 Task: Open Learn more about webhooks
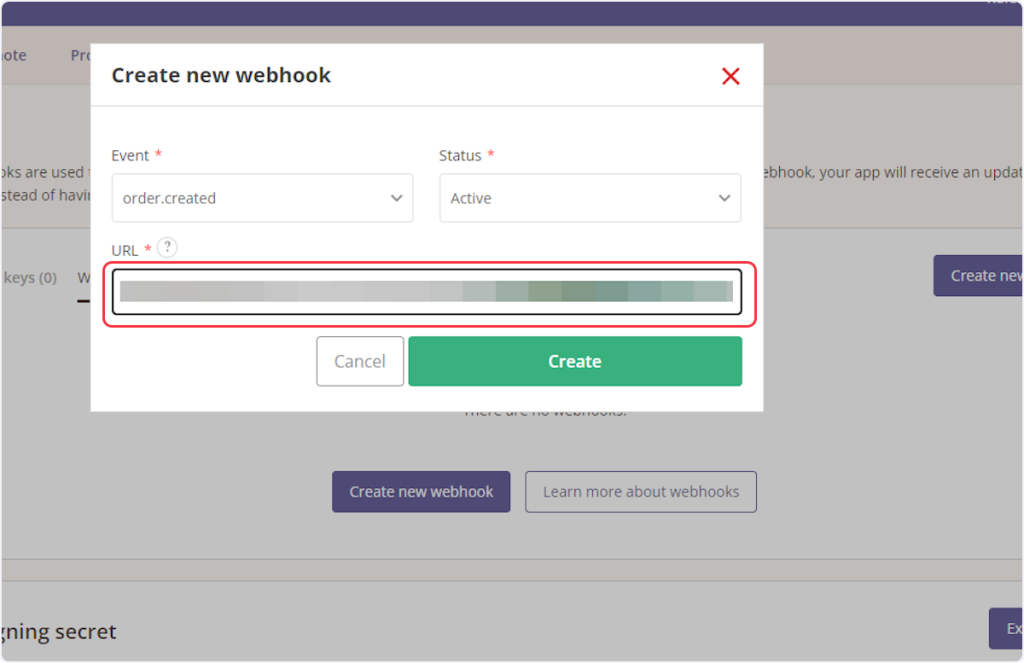coord(640,492)
